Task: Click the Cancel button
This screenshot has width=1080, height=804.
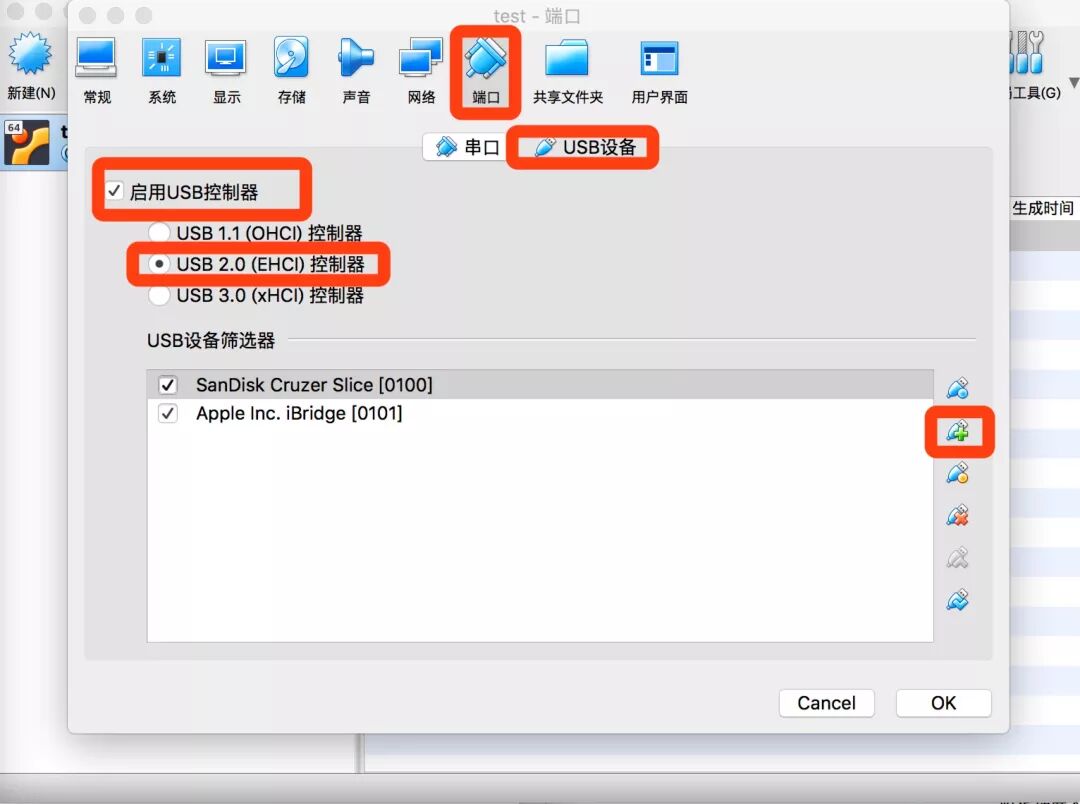Action: pyautogui.click(x=827, y=703)
